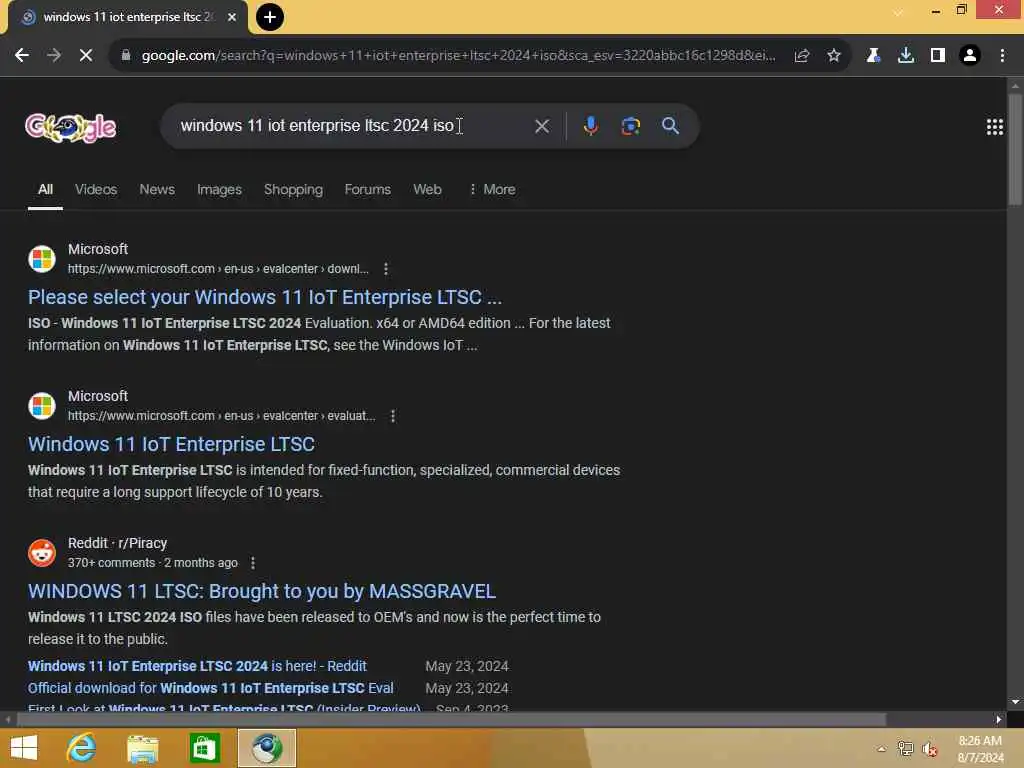This screenshot has width=1024, height=768.
Task: Bookmark this page with the star
Action: pos(834,56)
